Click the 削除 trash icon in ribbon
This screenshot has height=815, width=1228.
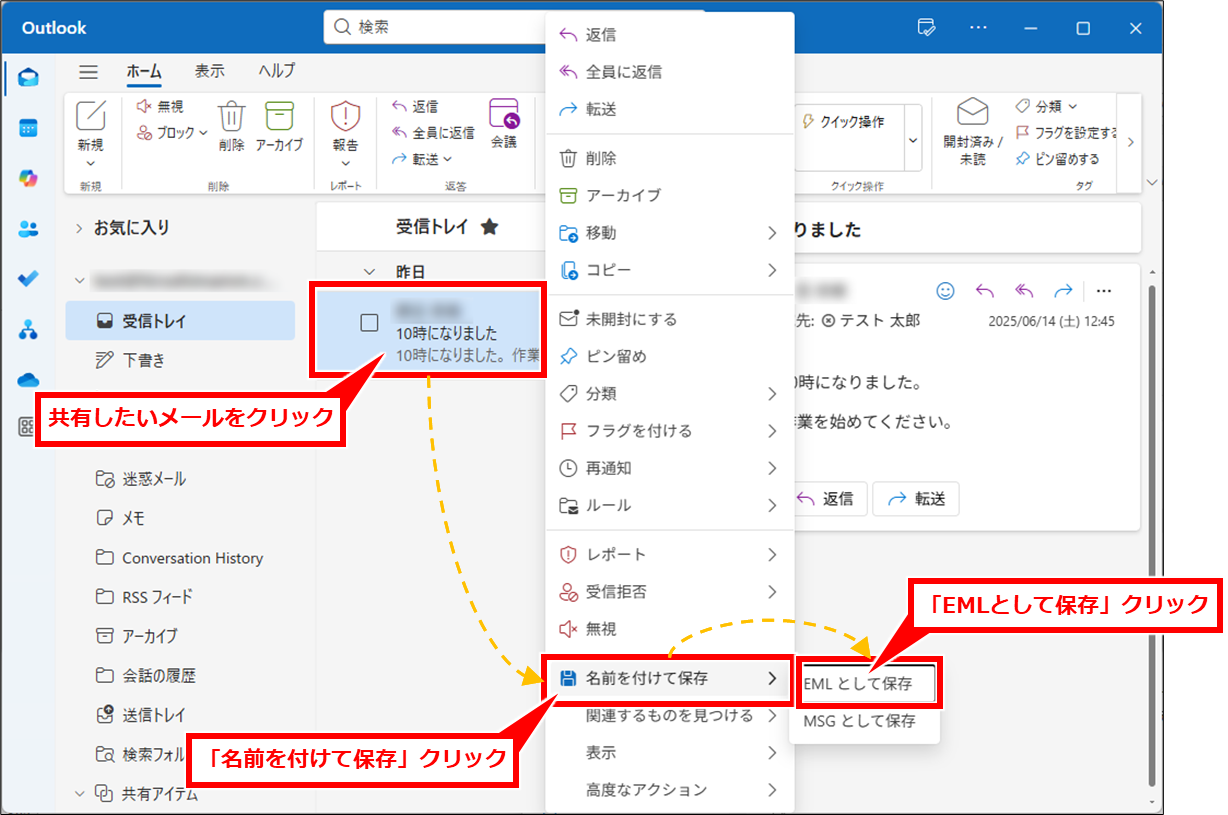click(x=231, y=116)
